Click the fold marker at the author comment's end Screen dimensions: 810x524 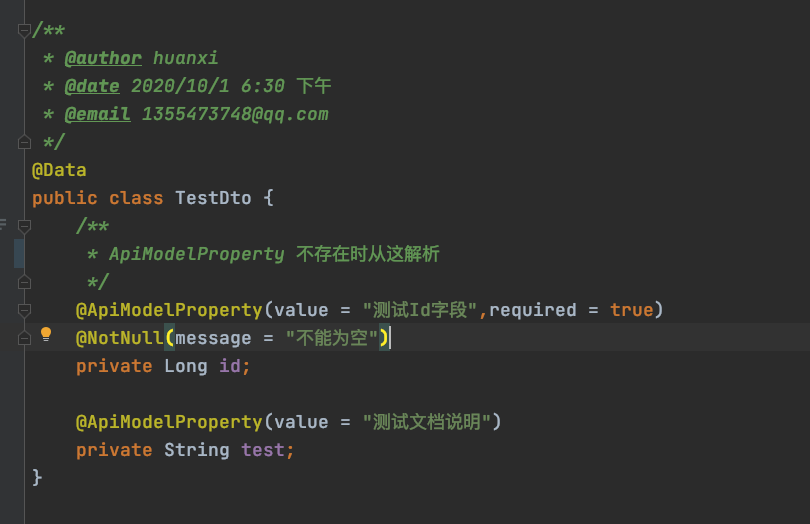coord(24,141)
